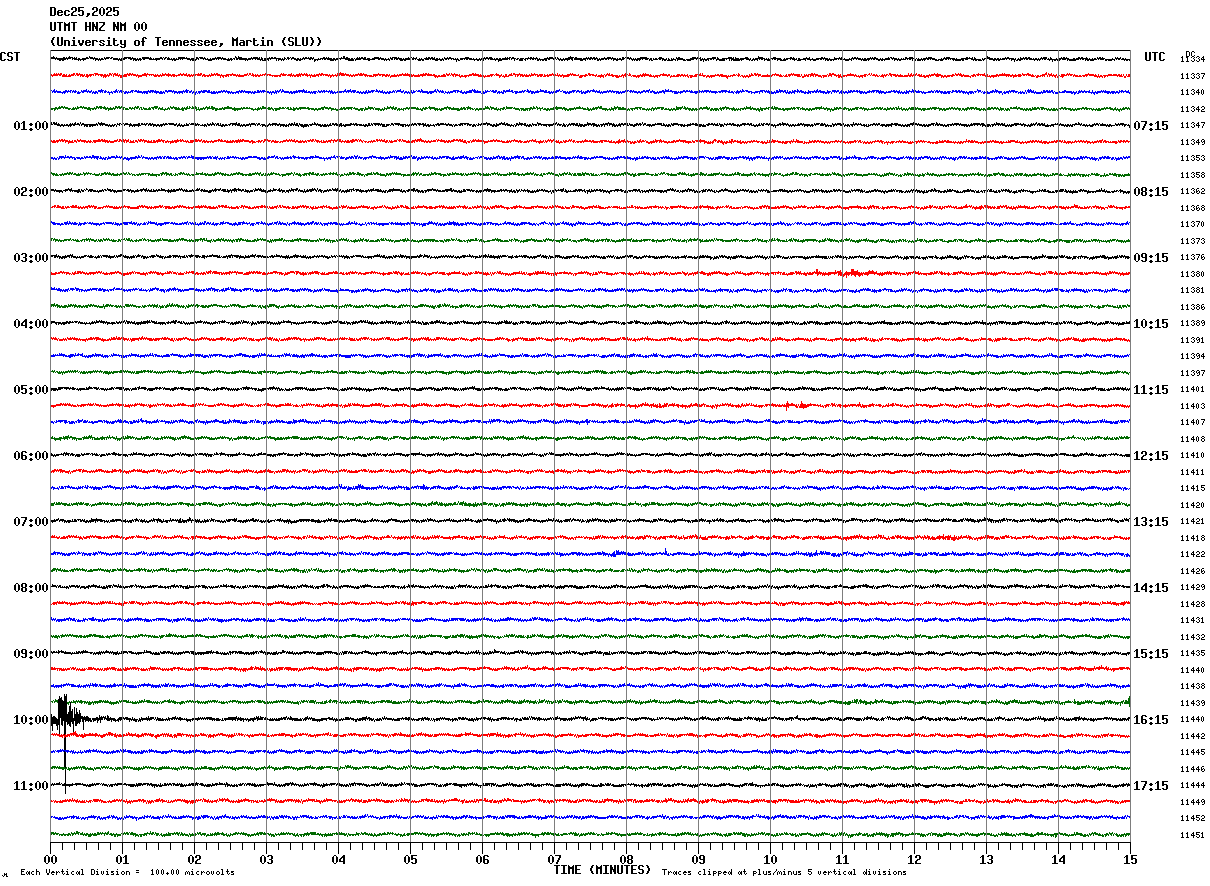The width and height of the screenshot is (1210, 886).
Task: Click the DC value 11376
Action: (1192, 258)
